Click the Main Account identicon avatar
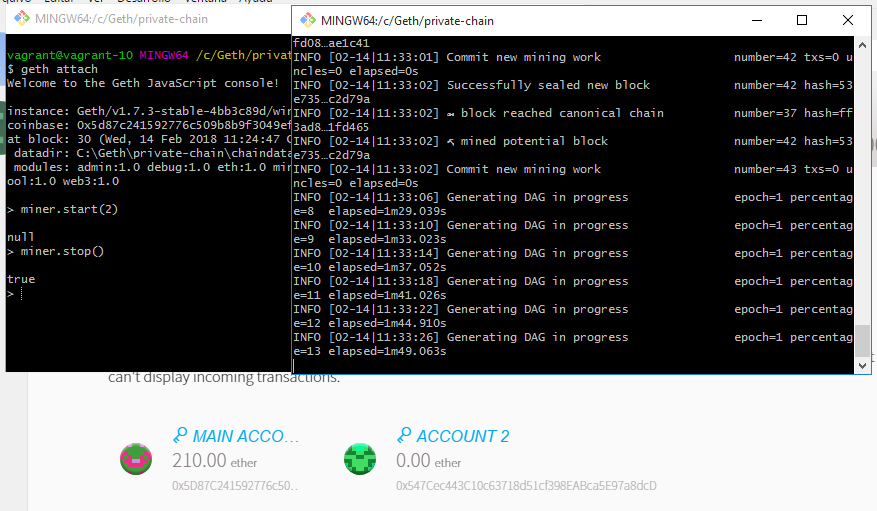Image resolution: width=877 pixels, height=511 pixels. coord(136,459)
